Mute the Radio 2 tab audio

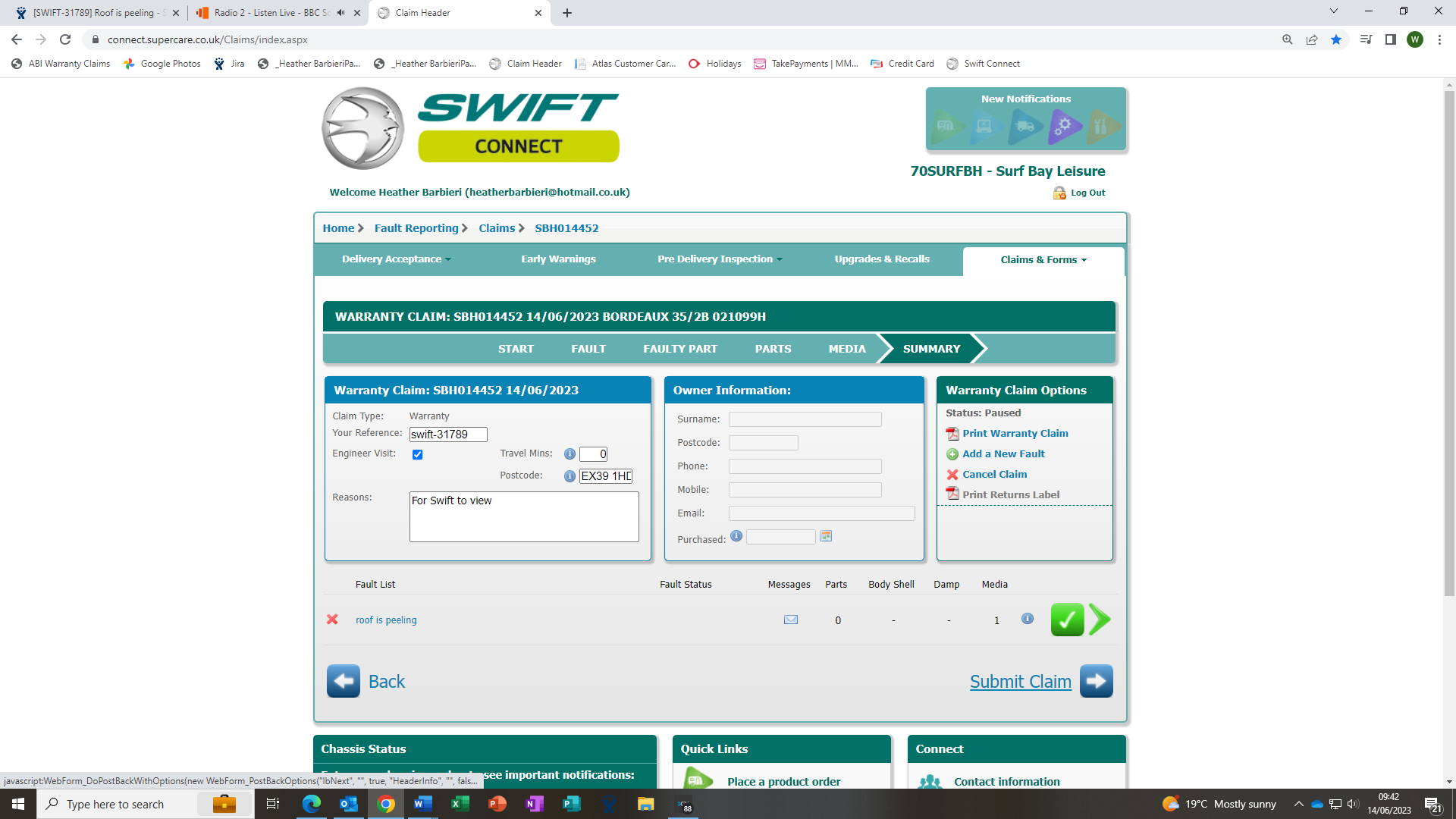[341, 13]
